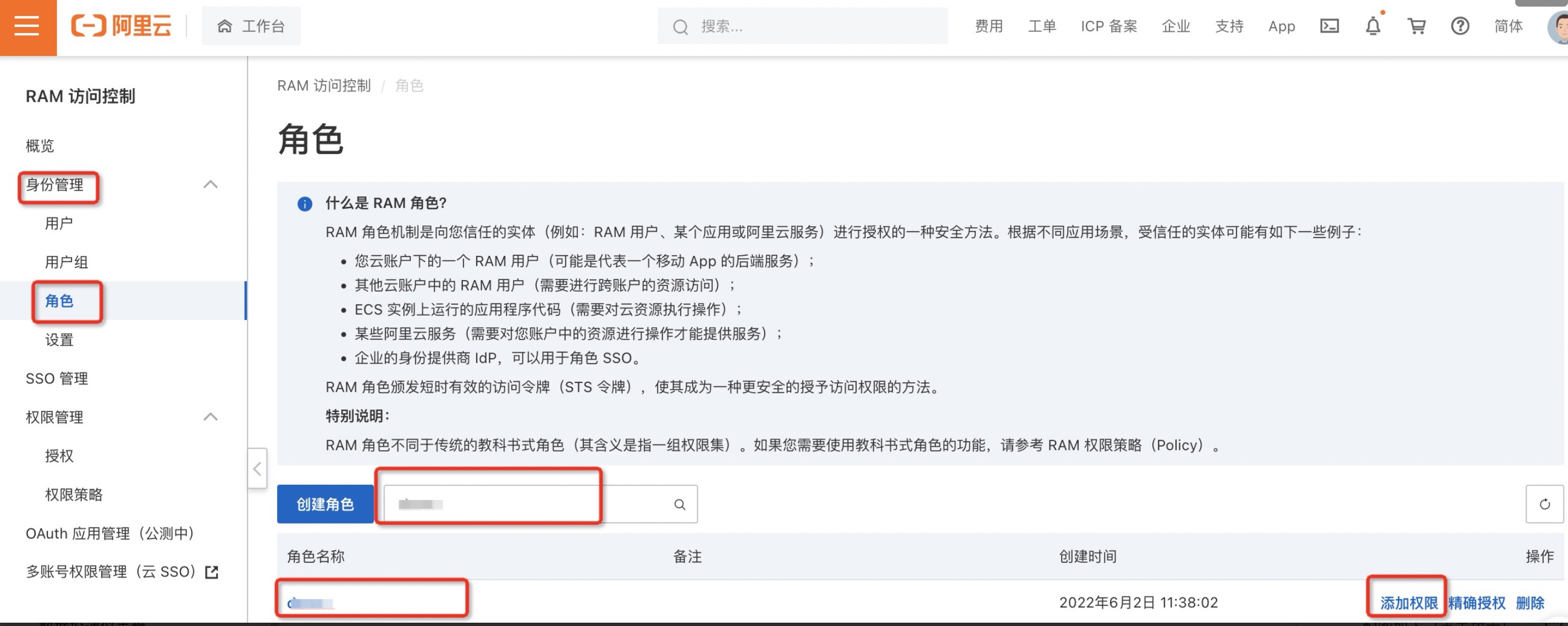
Task: Collapse the 权限管理 section chevron
Action: tap(211, 417)
